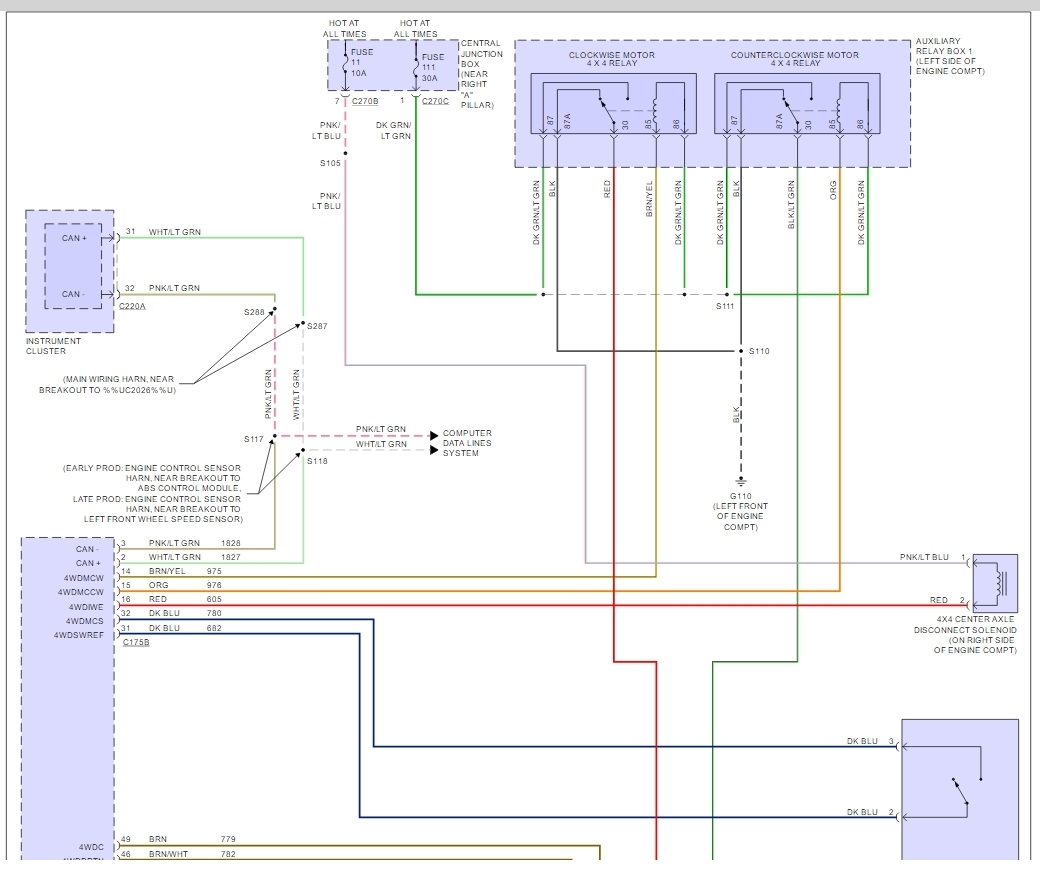Open the C270B connector reference
The image size is (1040, 870).
point(365,101)
